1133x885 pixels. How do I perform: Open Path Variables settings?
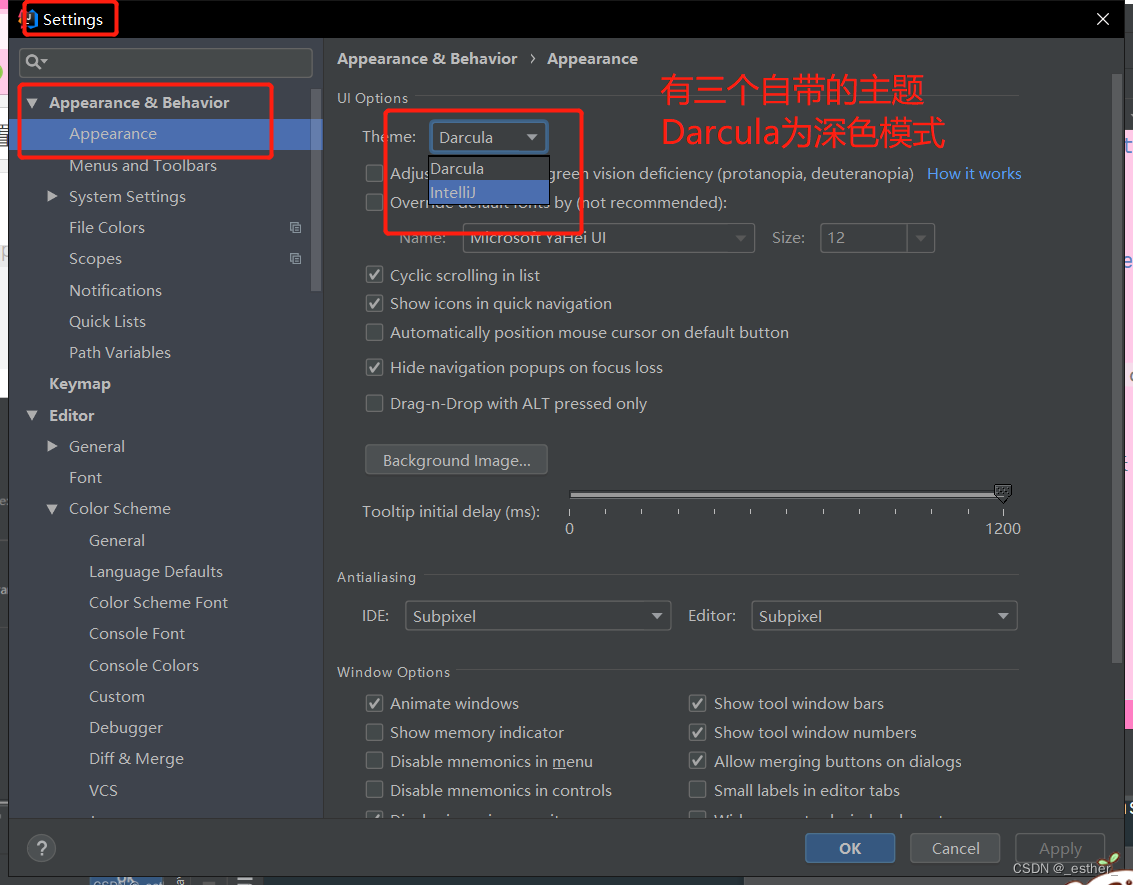tap(120, 353)
